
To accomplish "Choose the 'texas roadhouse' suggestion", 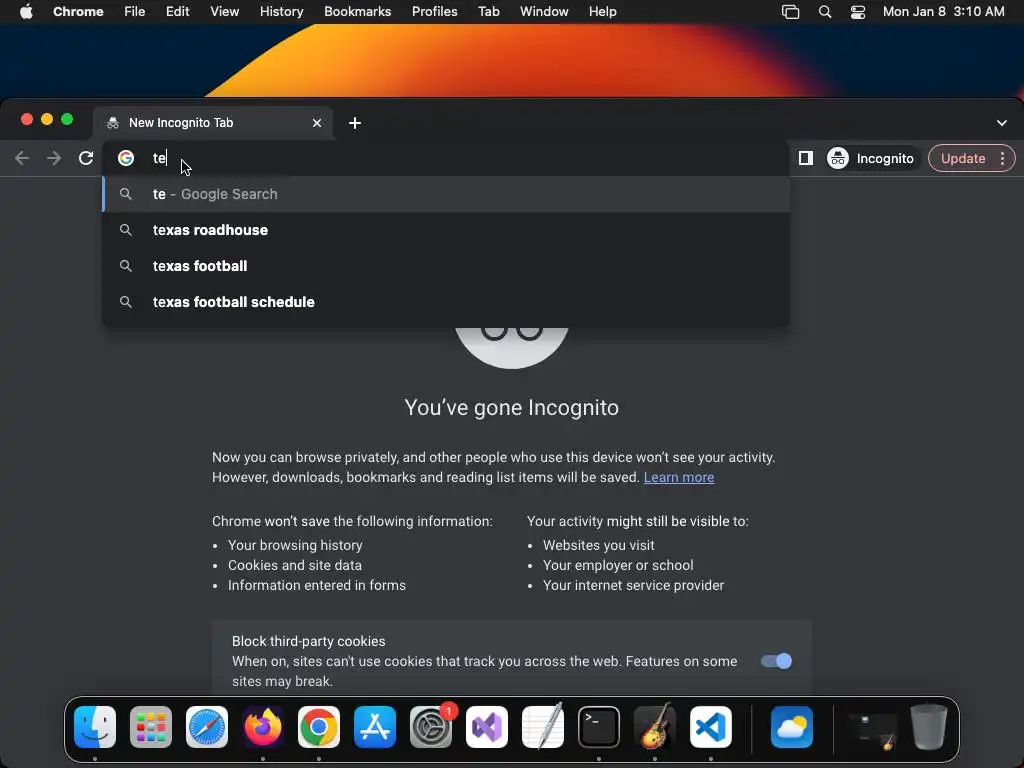I will click(446, 230).
